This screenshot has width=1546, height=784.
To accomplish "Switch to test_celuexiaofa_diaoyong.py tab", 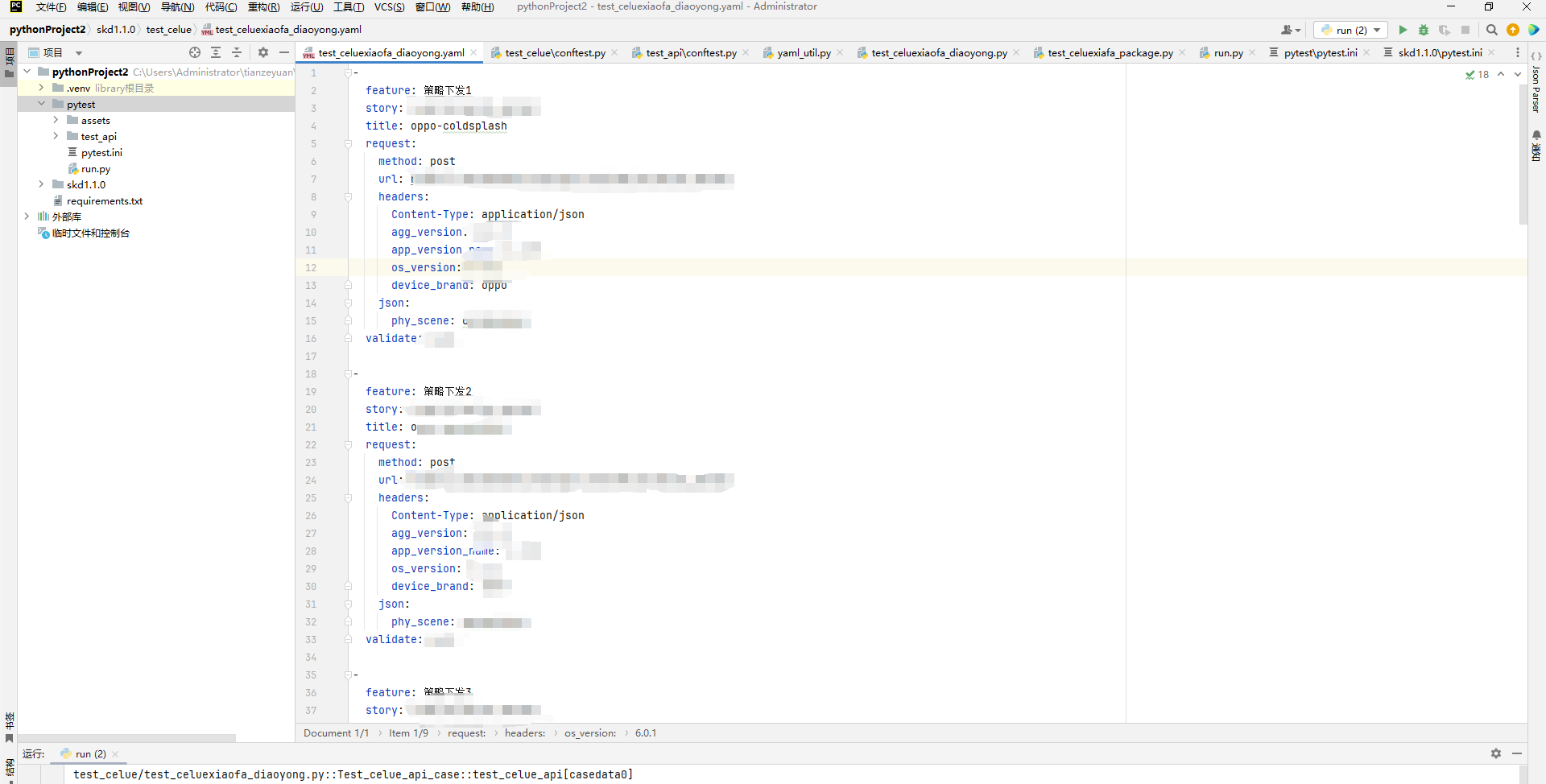I will 939,52.
